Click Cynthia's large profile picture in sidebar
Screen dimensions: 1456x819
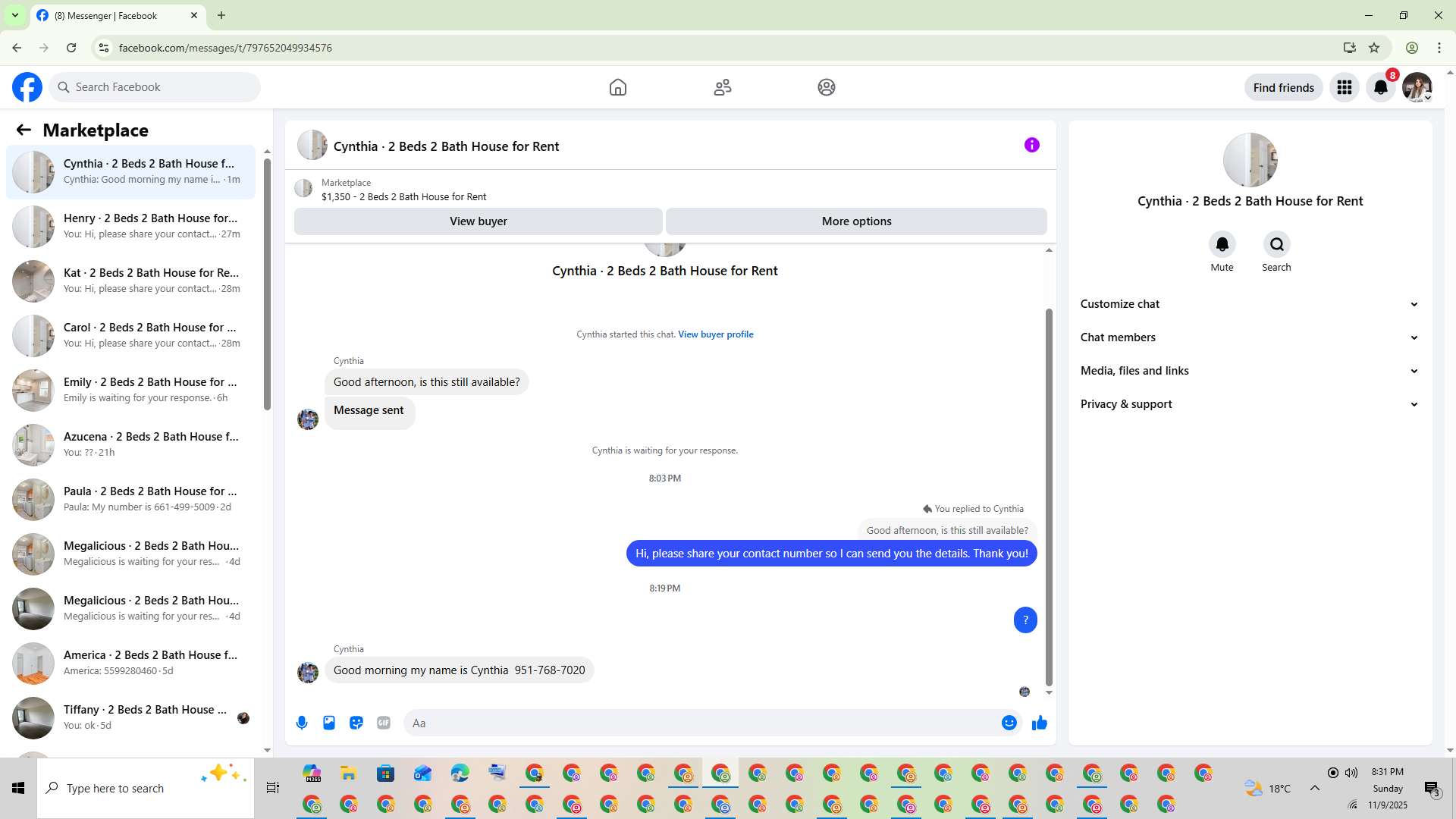(x=1250, y=160)
